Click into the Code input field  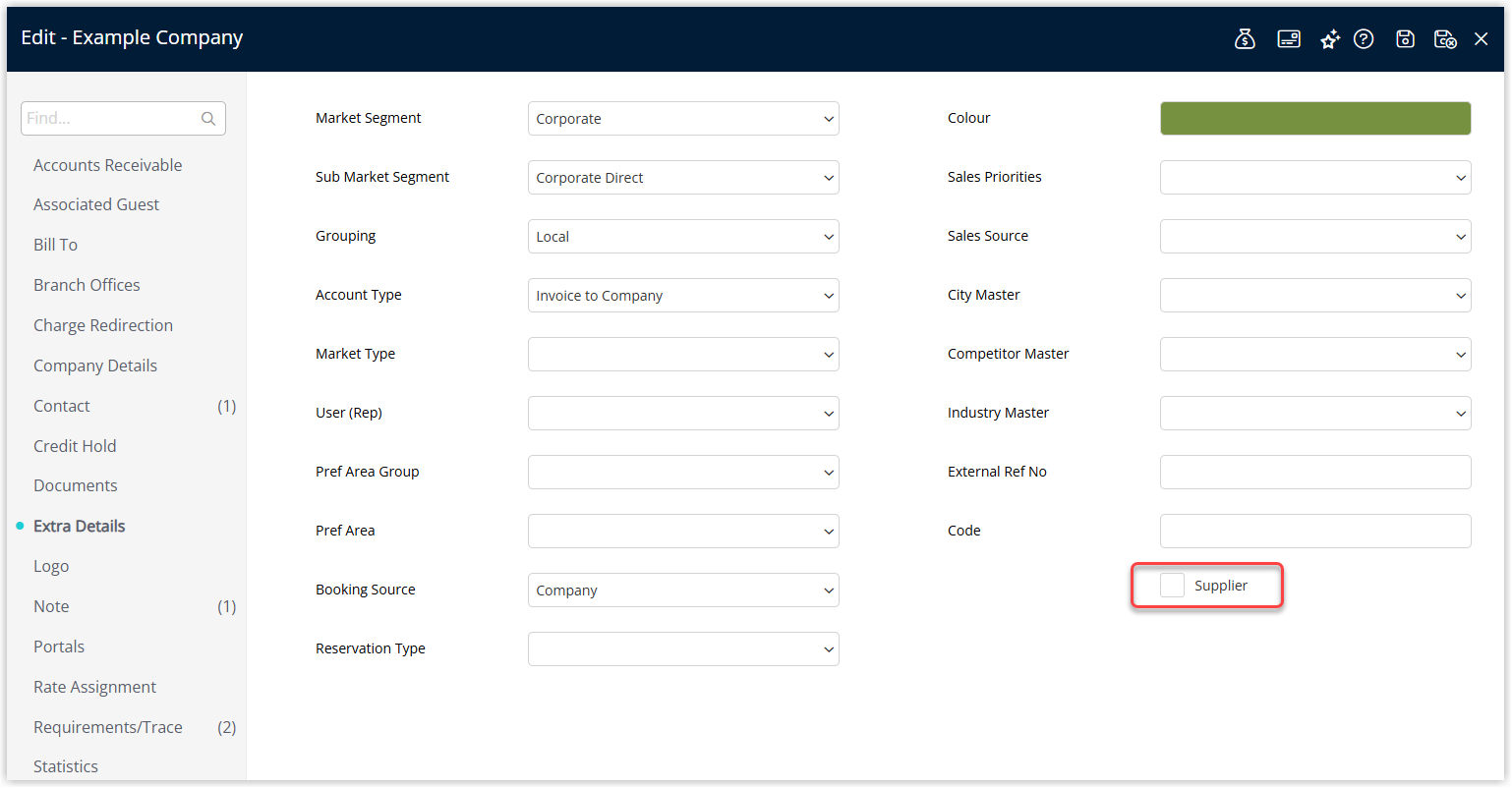point(1315,532)
